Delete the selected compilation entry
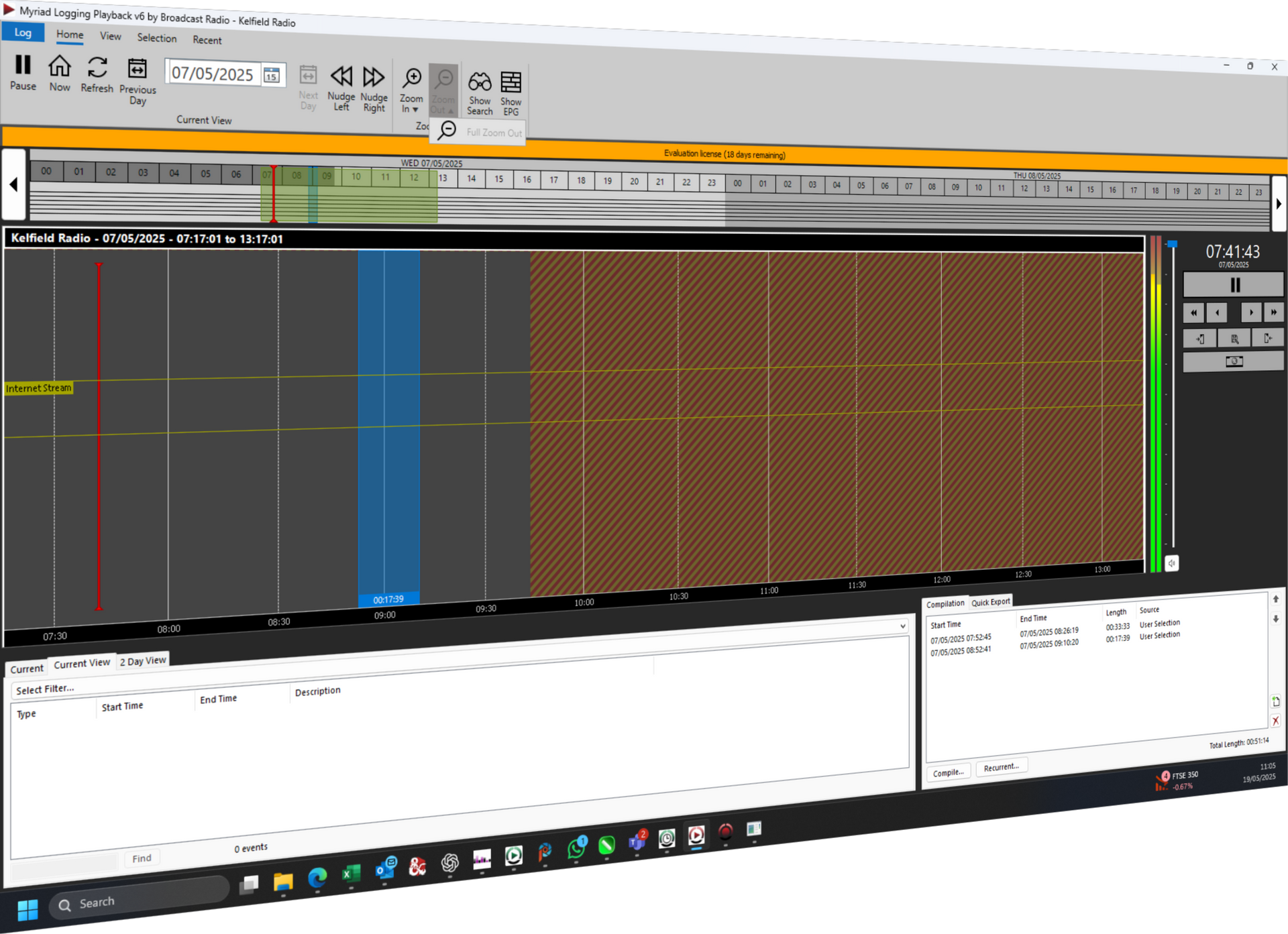The width and height of the screenshot is (1288, 934). 1277,721
